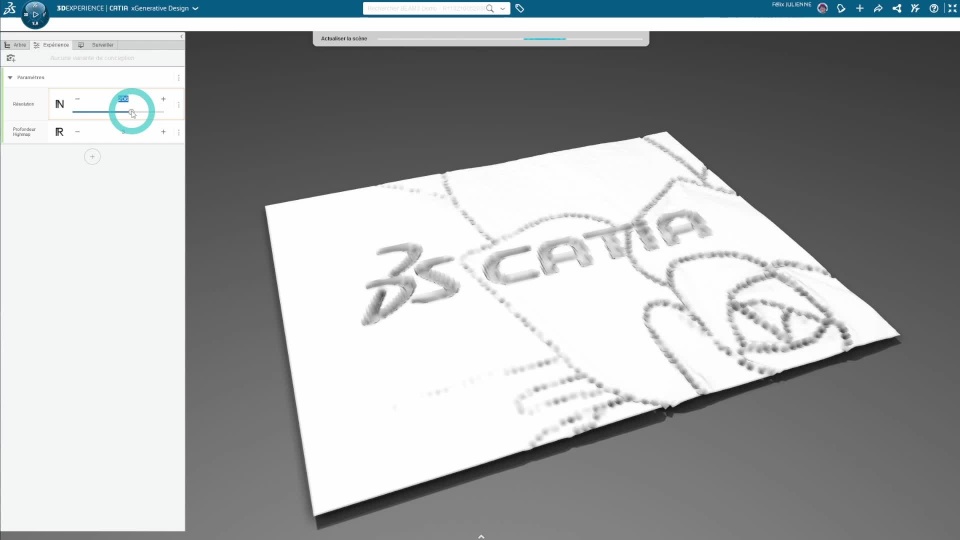Click the search magnifier icon
The height and width of the screenshot is (540, 960).
[x=490, y=9]
